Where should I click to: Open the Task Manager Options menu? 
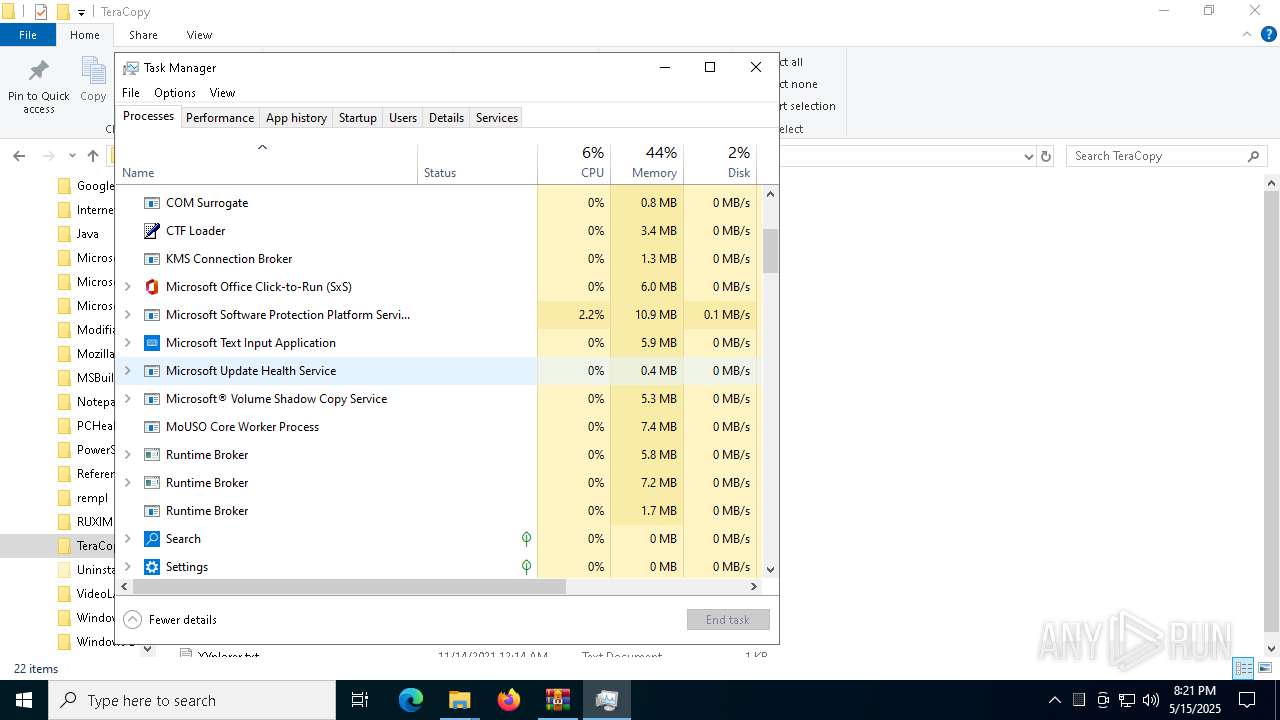[x=175, y=93]
